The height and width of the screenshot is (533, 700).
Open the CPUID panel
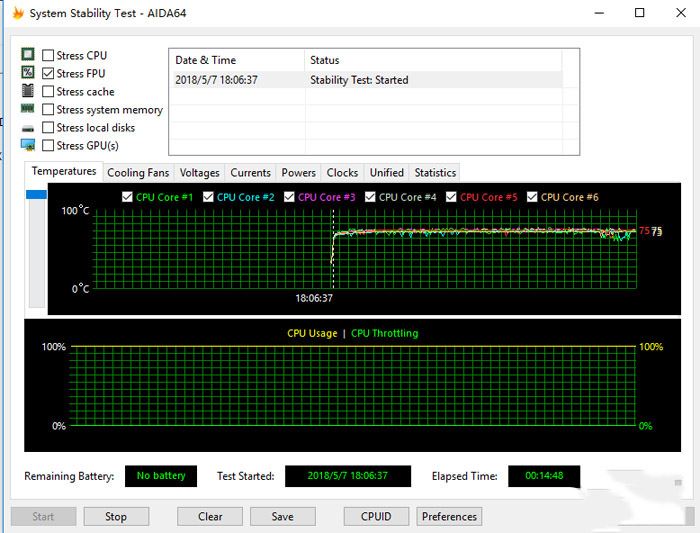click(376, 516)
